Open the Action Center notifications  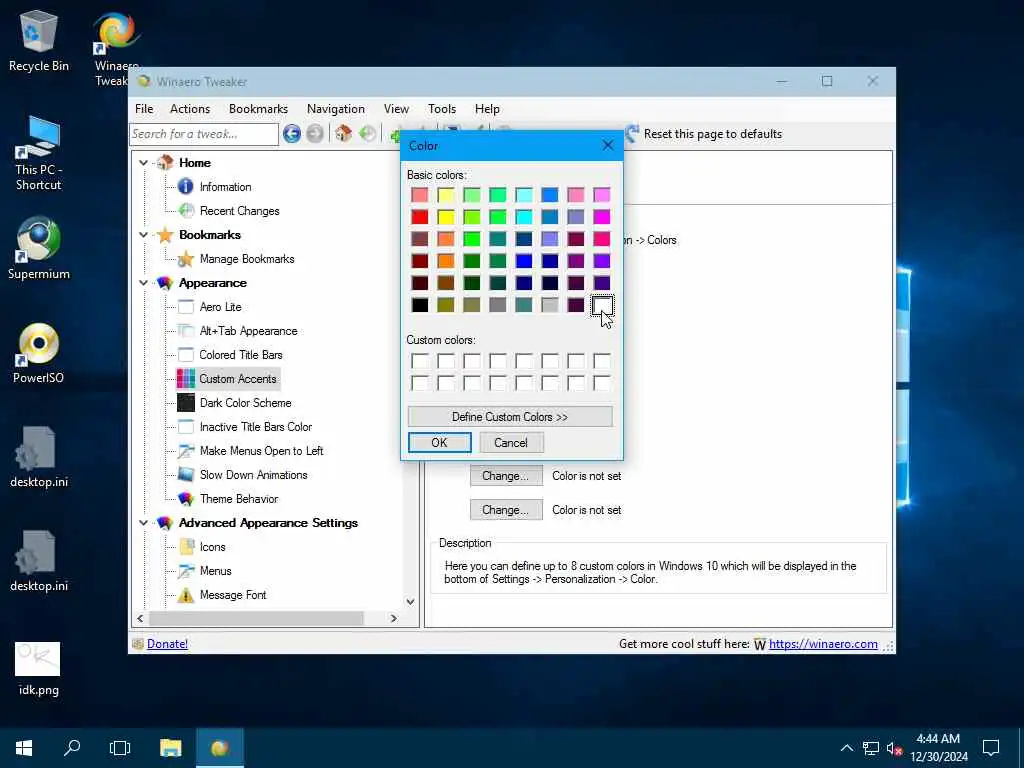coord(991,748)
